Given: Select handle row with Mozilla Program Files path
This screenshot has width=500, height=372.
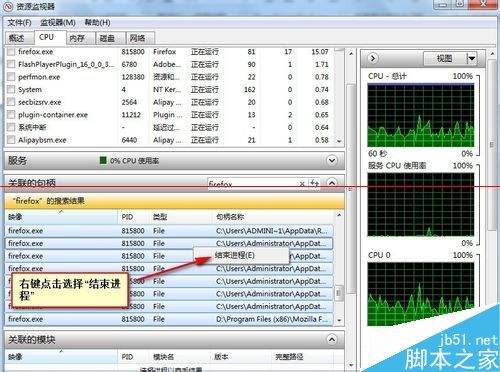Looking at the screenshot, I should (x=169, y=319).
